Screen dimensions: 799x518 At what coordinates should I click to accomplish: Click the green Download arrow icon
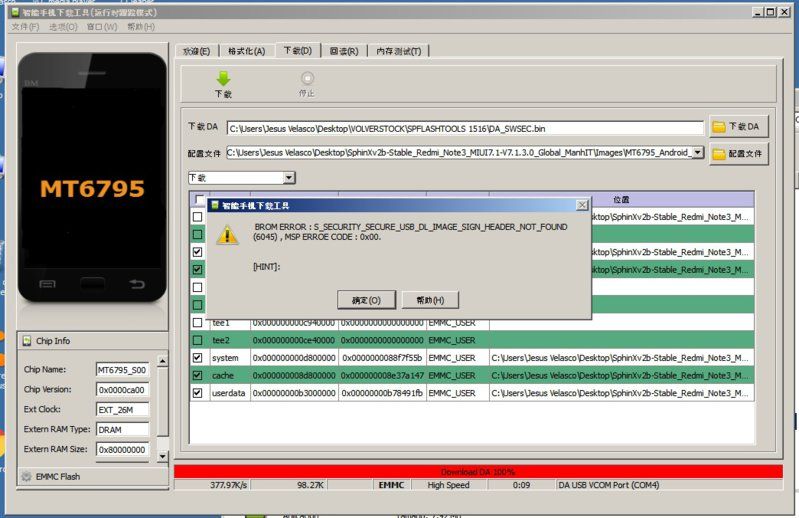point(223,79)
